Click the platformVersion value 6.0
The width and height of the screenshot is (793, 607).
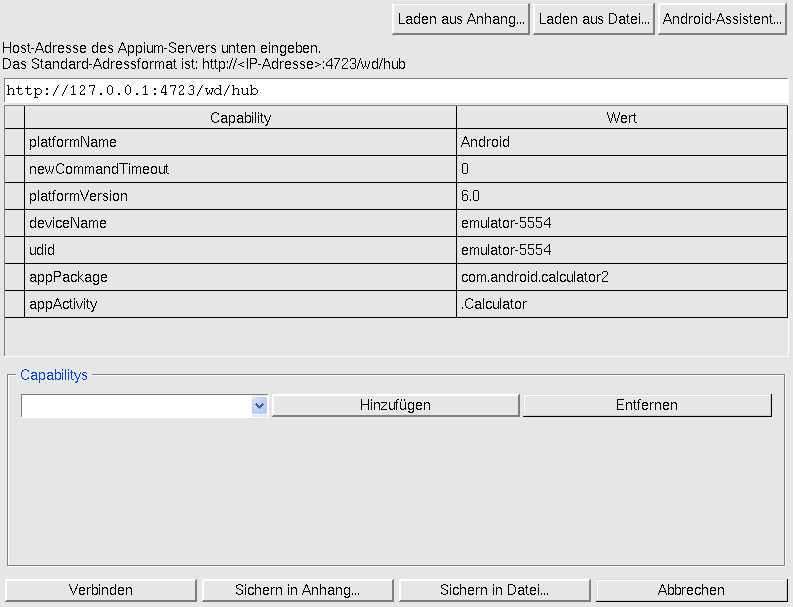[x=621, y=196]
